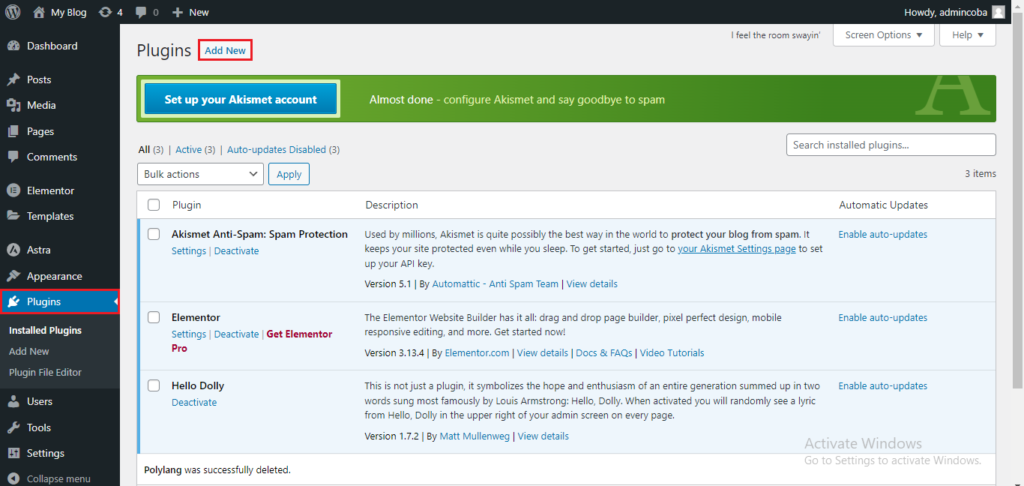
Task: Click the Search installed plugins field
Action: point(891,145)
